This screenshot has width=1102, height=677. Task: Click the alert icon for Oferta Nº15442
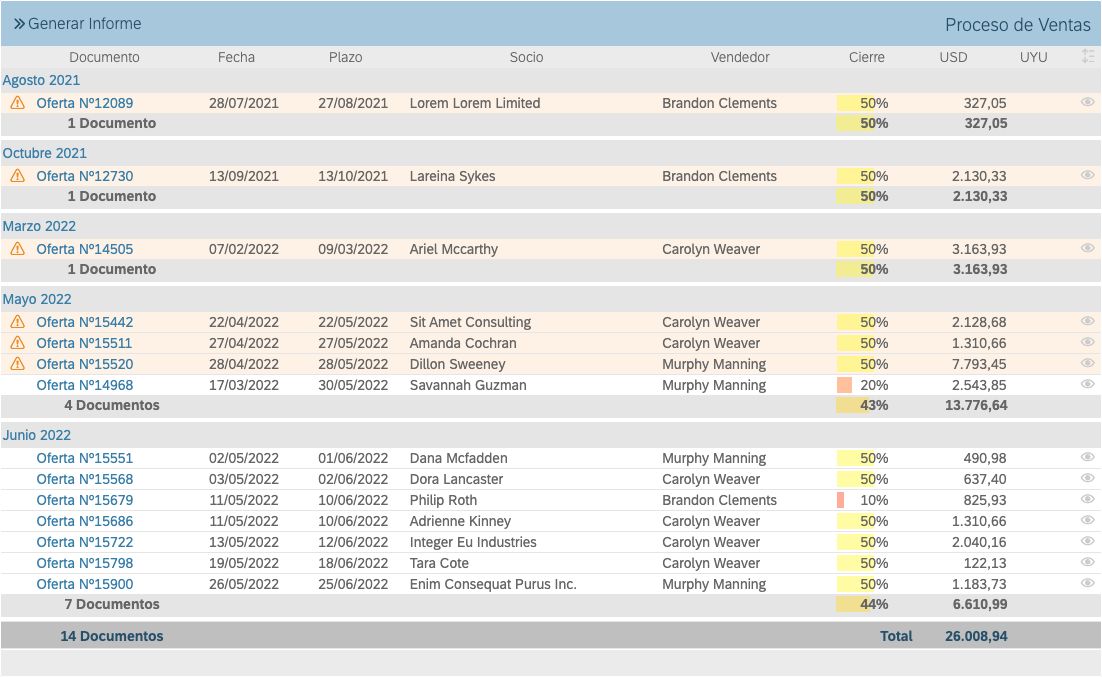point(17,322)
